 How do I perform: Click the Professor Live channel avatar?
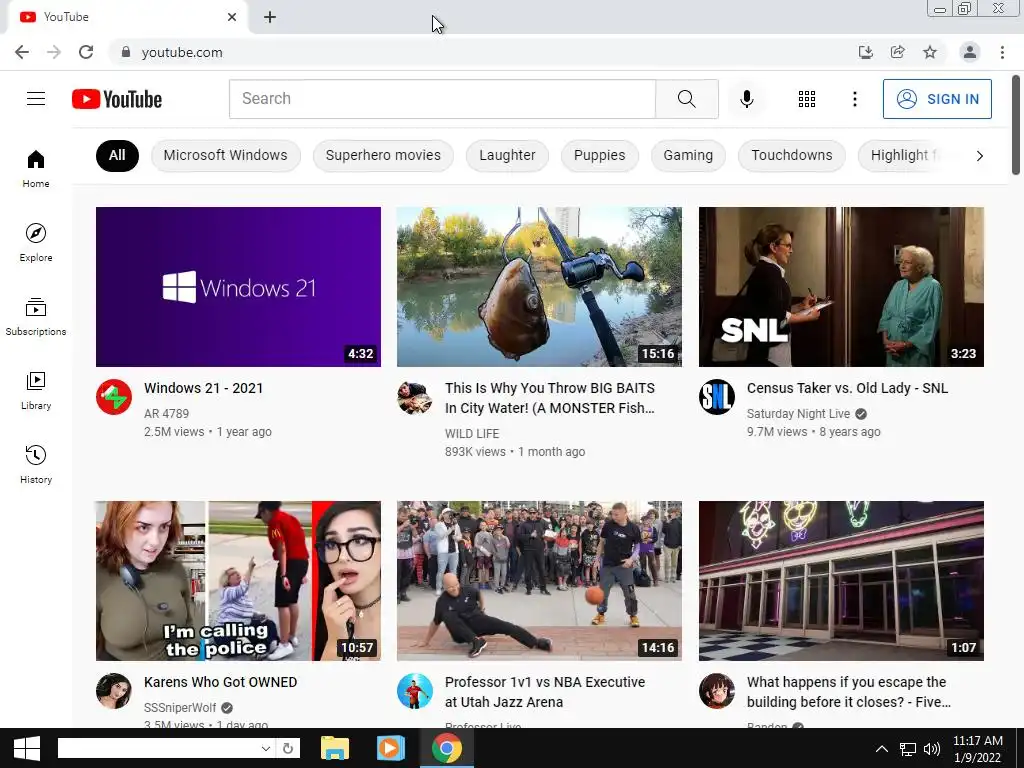coord(415,691)
